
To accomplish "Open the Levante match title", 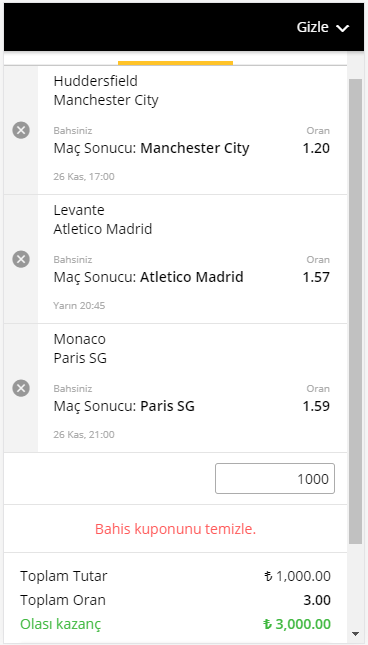I will [x=79, y=210].
